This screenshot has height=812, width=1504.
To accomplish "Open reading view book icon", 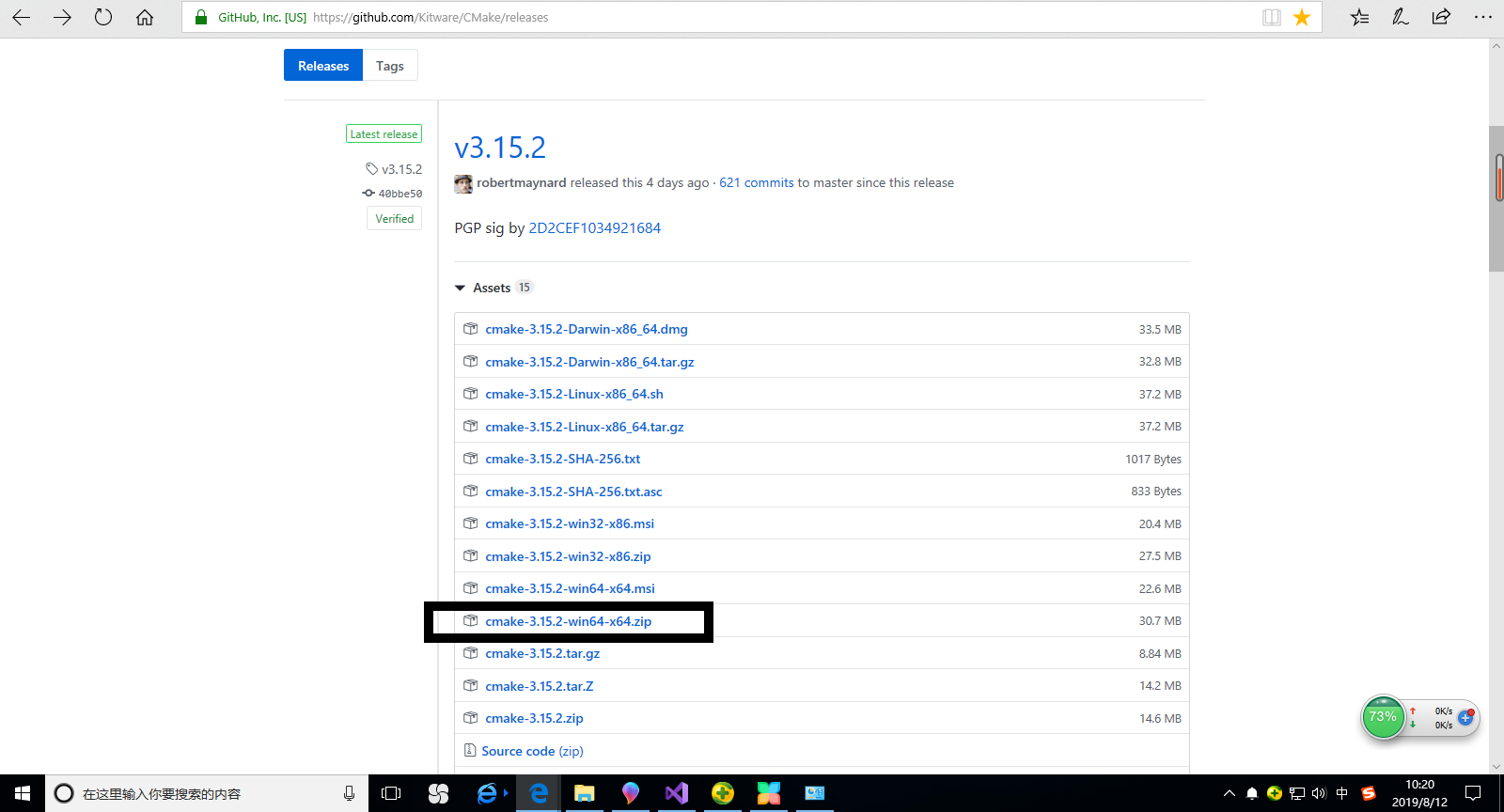I will point(1272,17).
